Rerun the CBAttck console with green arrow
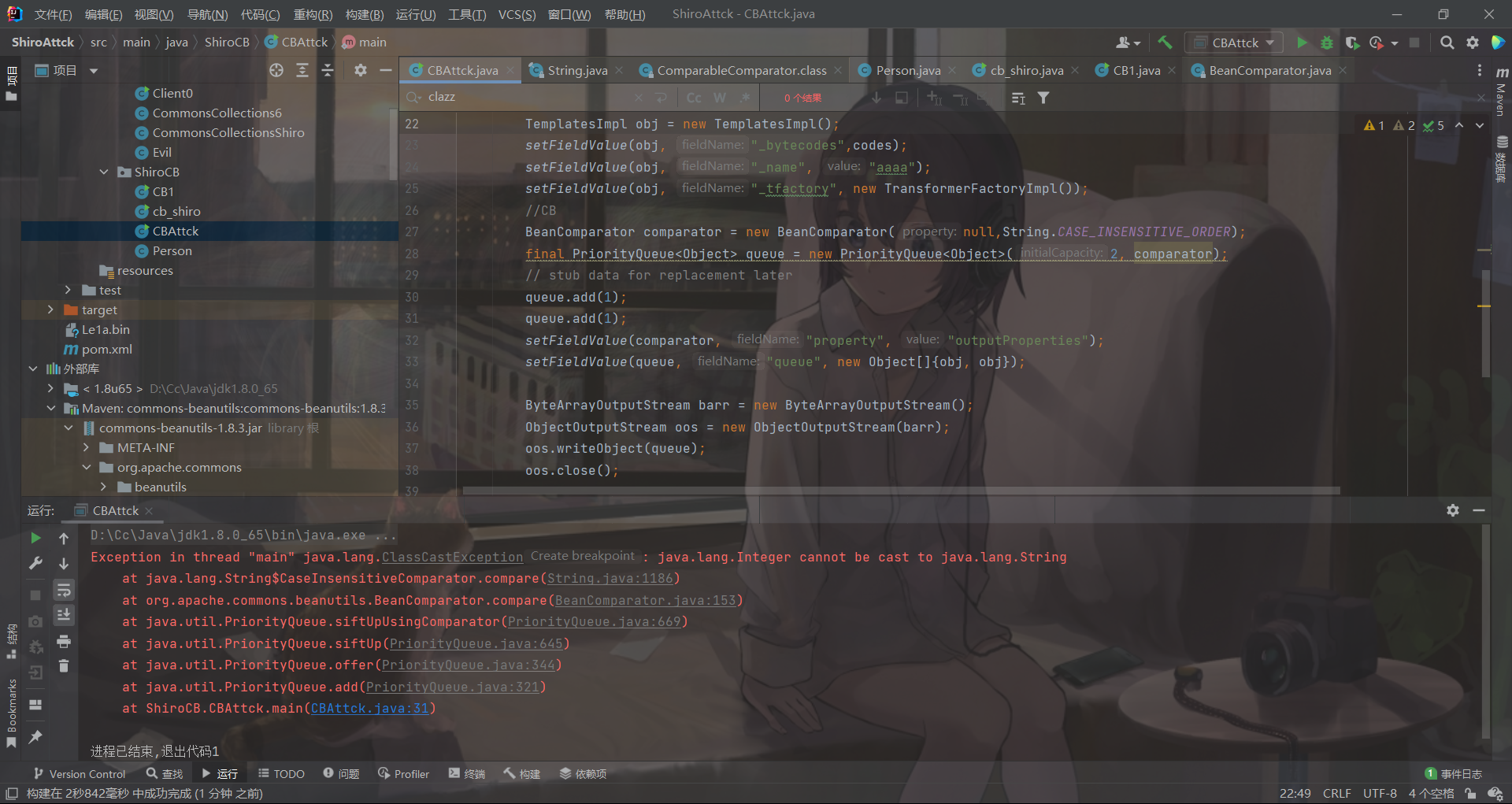The height and width of the screenshot is (804, 1512). pyautogui.click(x=35, y=539)
